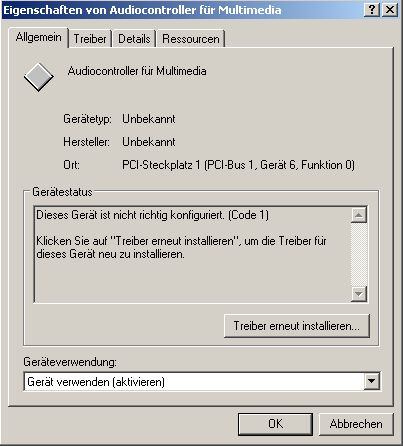Confirm the dialog with OK
Viewport: 403px width, 446px height.
coord(275,424)
